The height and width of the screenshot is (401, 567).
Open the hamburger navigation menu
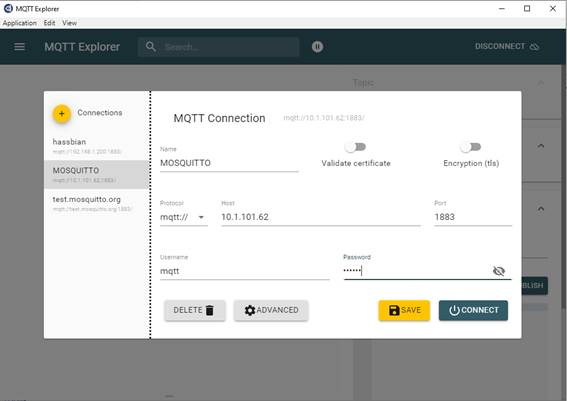pos(20,47)
